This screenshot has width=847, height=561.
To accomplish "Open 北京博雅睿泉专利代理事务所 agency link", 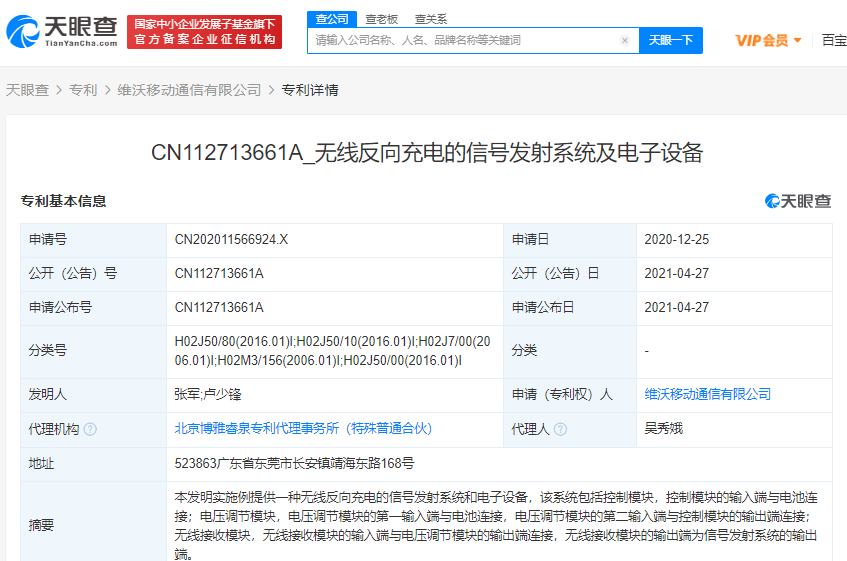I will pos(303,429).
